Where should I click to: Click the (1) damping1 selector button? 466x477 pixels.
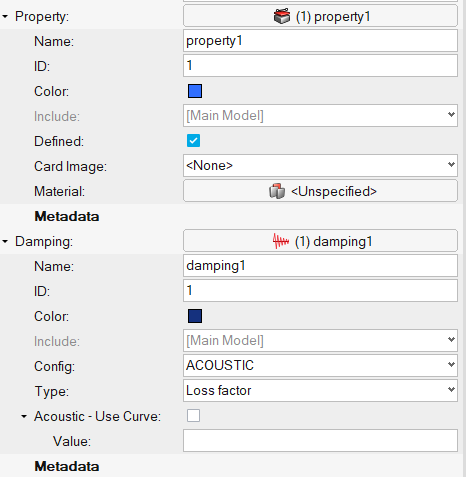pos(320,241)
